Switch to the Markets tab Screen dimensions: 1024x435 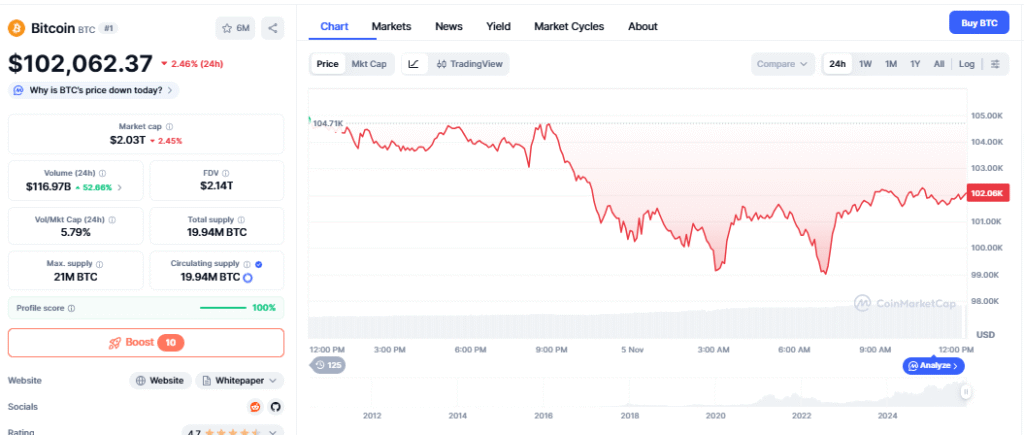tap(391, 26)
